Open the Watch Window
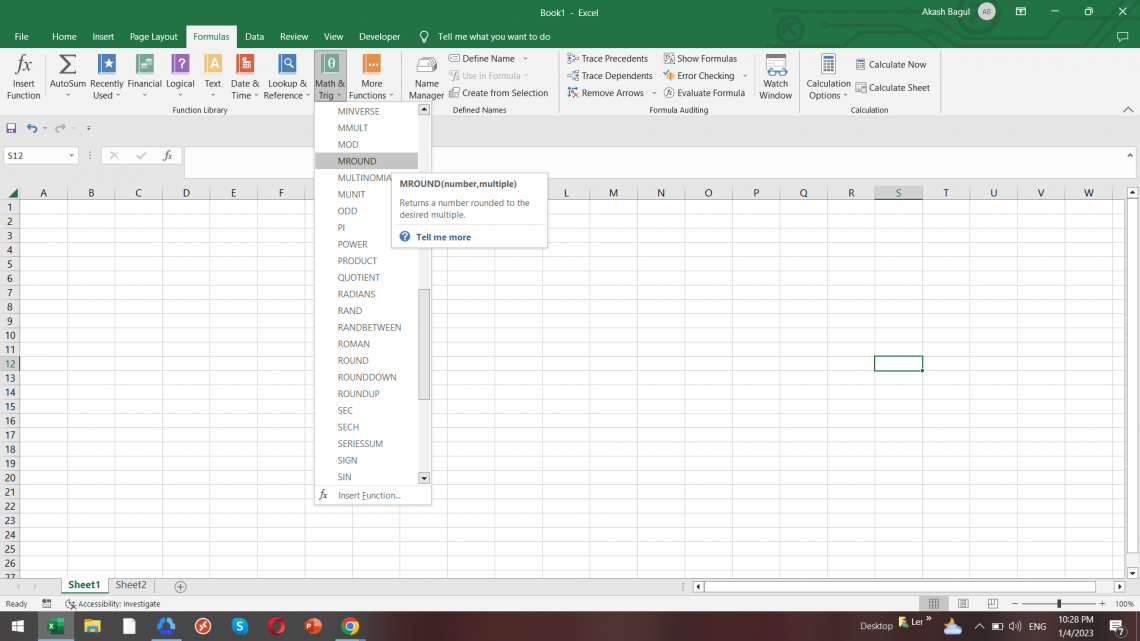Screen dimensions: 1140x641 [775, 76]
